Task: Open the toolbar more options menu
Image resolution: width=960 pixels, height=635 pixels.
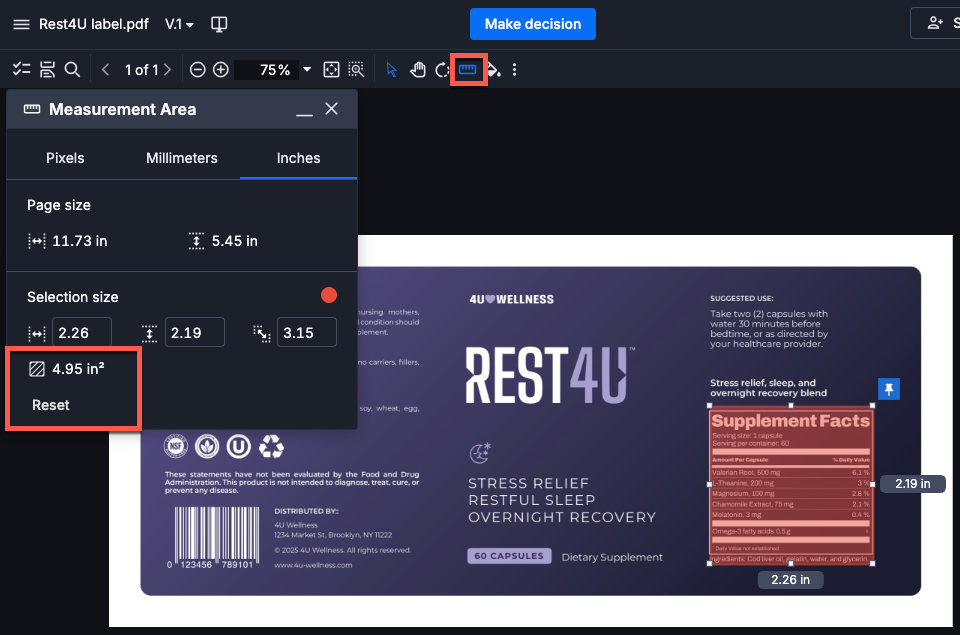Action: (514, 70)
